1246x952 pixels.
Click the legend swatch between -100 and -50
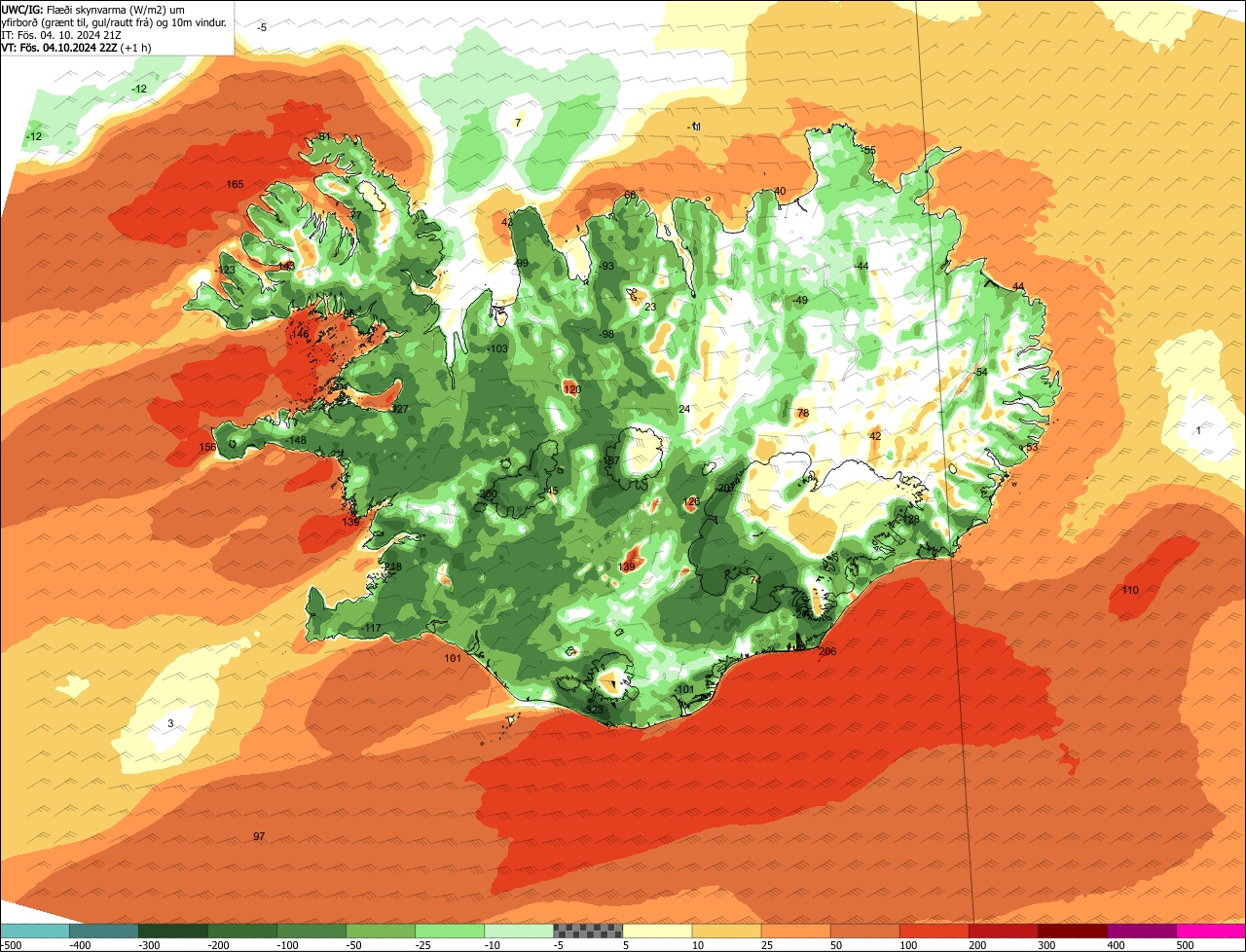coord(311,931)
